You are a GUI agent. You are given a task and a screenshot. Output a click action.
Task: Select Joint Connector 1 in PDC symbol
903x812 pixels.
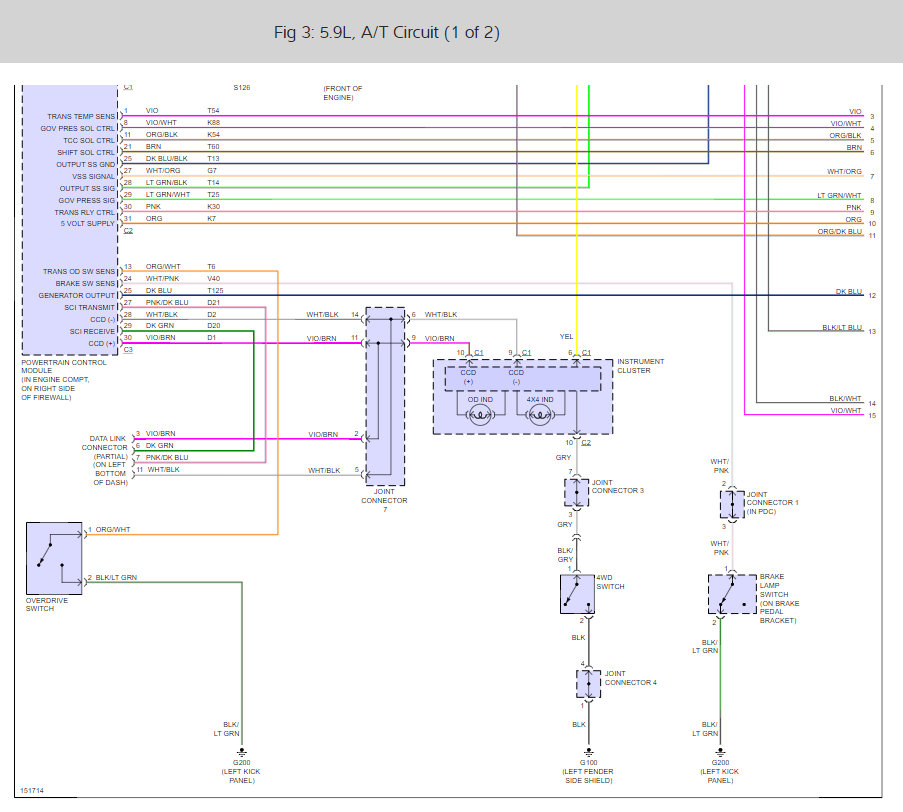tap(732, 504)
